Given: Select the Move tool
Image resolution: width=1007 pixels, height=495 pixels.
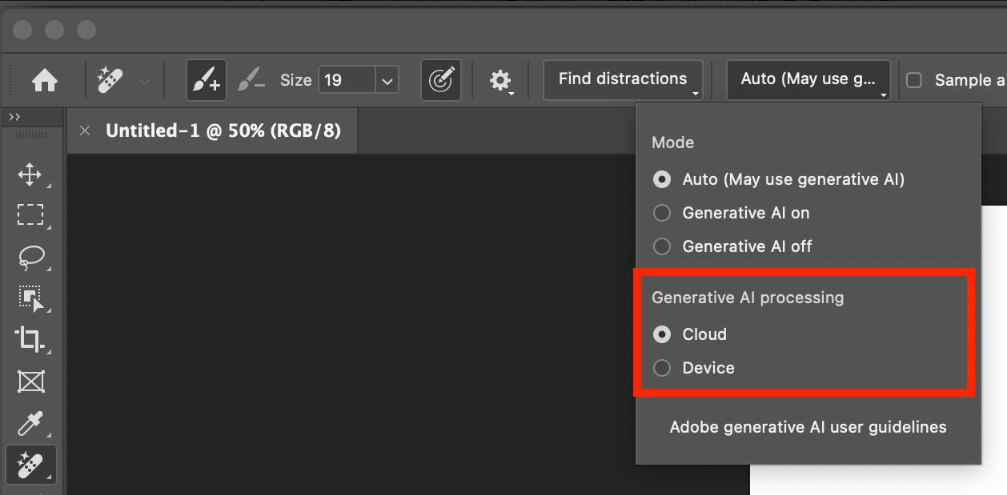Looking at the screenshot, I should tap(30, 175).
